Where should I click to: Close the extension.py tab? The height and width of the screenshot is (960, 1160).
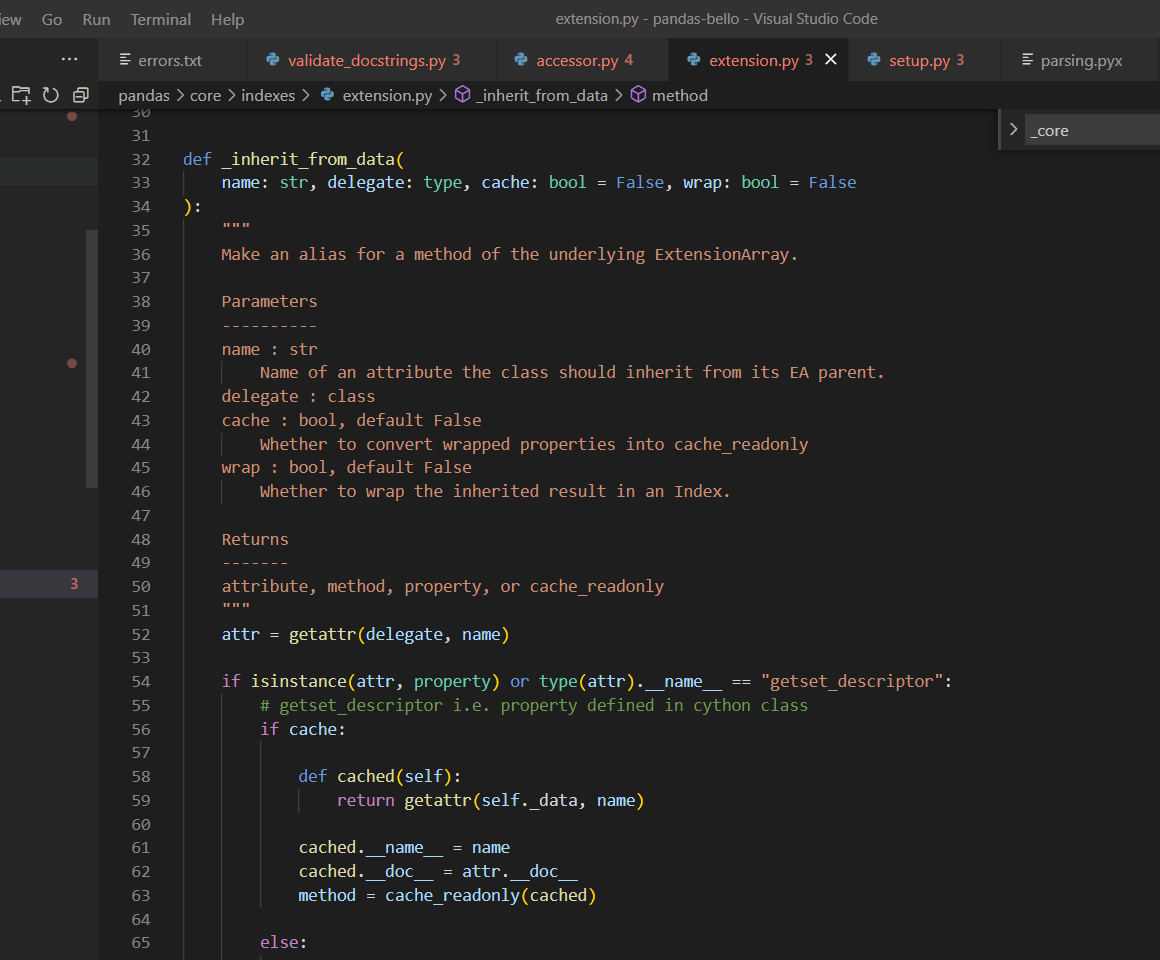click(x=831, y=59)
